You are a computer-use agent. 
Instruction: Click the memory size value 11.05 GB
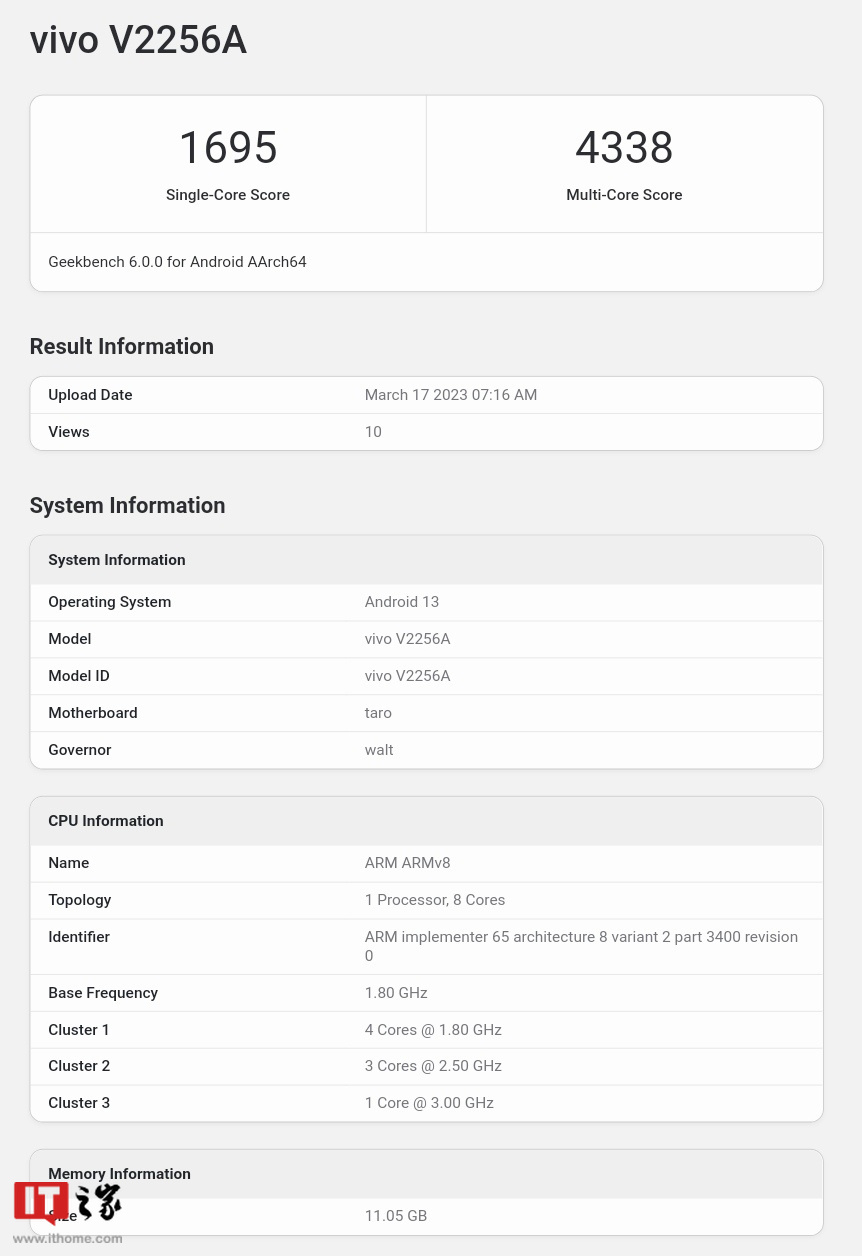395,1216
